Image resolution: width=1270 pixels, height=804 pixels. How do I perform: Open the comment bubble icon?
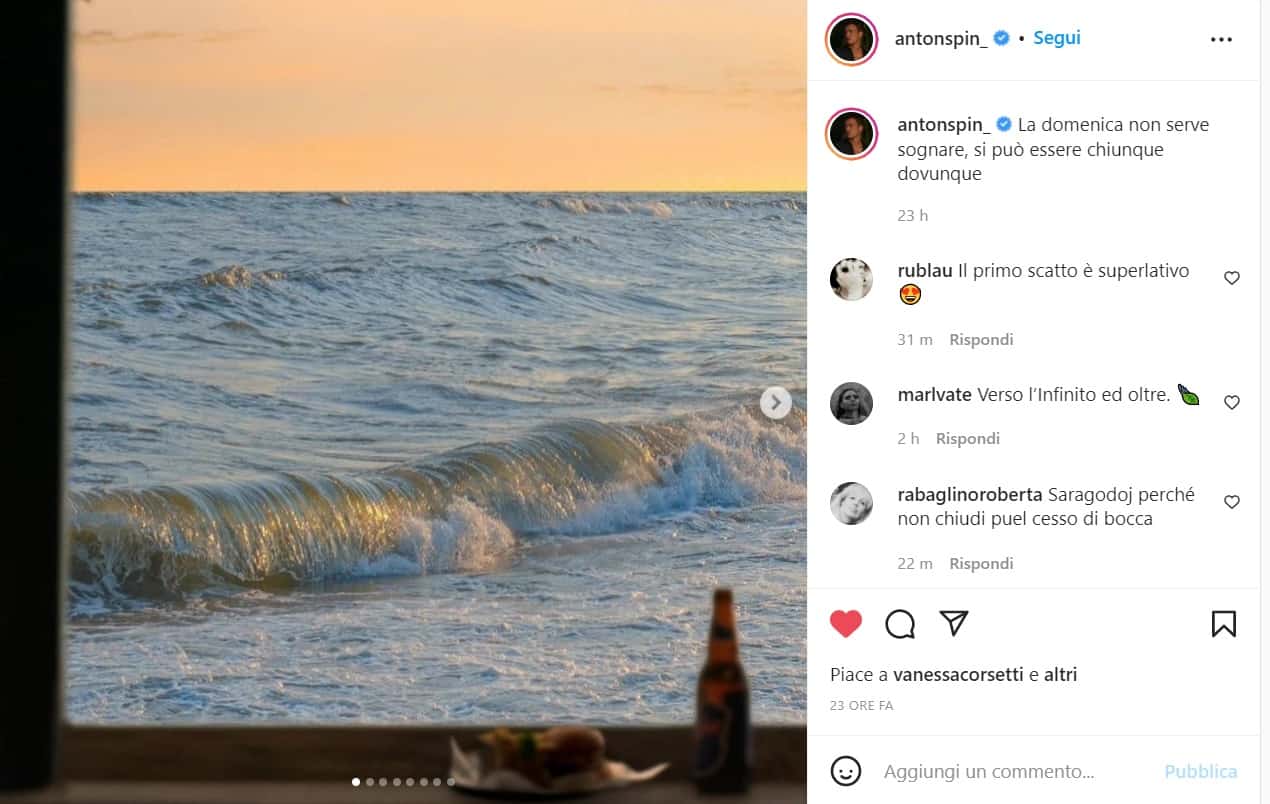point(900,624)
